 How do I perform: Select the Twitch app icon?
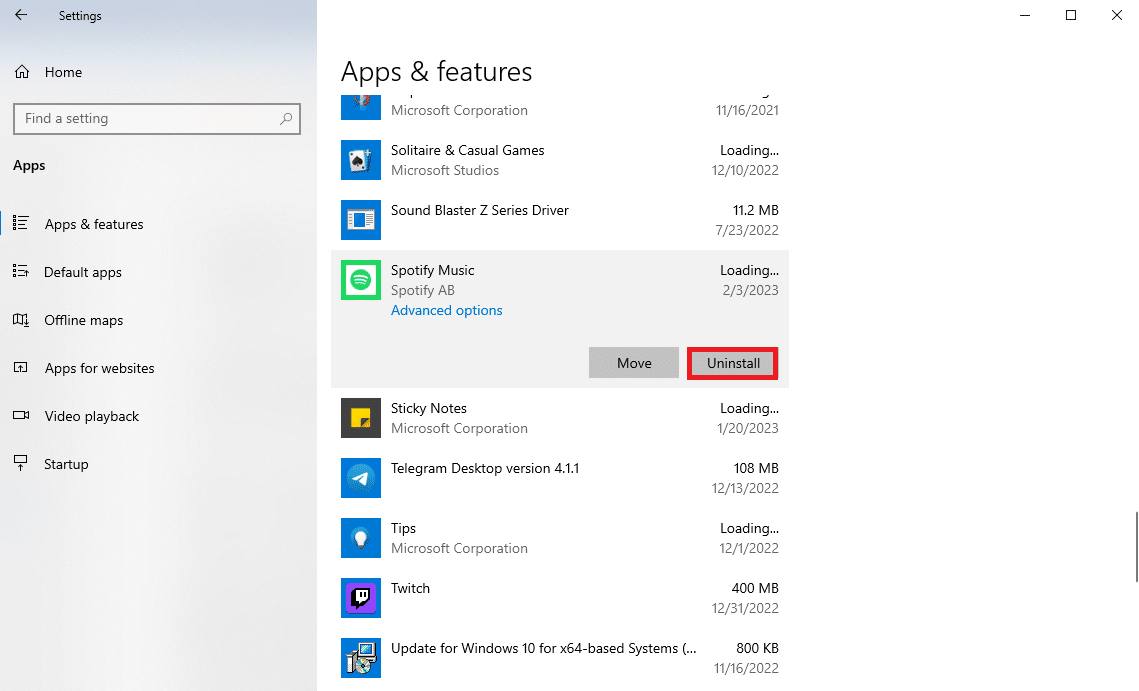361,598
